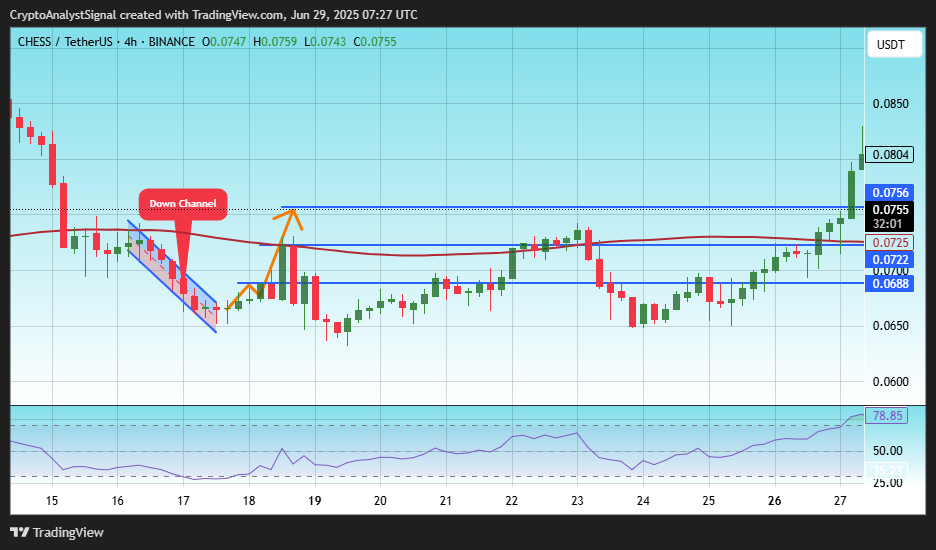Click the 50.00 RSI axis value
This screenshot has height=550, width=936.
pyautogui.click(x=888, y=451)
